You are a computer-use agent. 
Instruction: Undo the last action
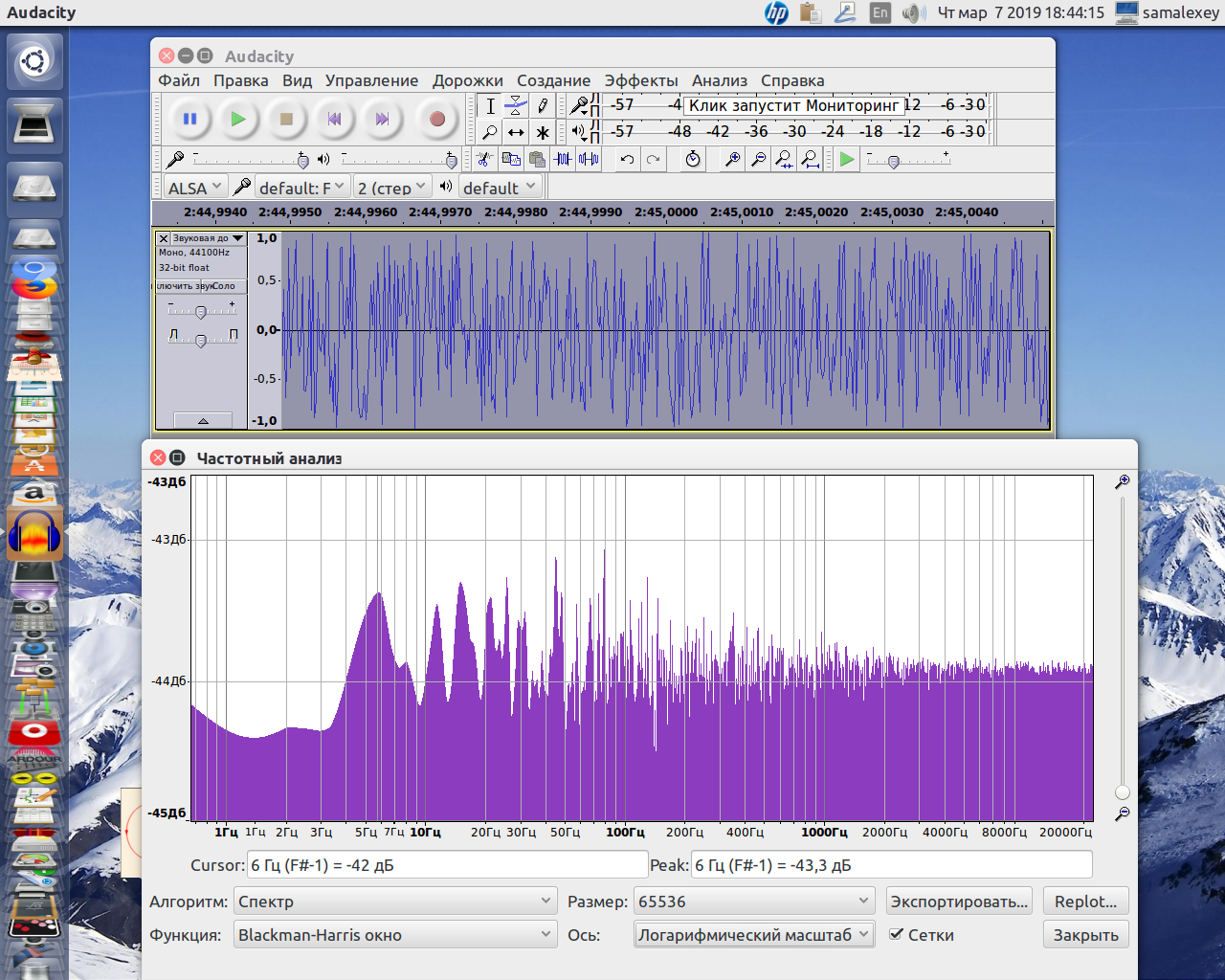tap(627, 160)
